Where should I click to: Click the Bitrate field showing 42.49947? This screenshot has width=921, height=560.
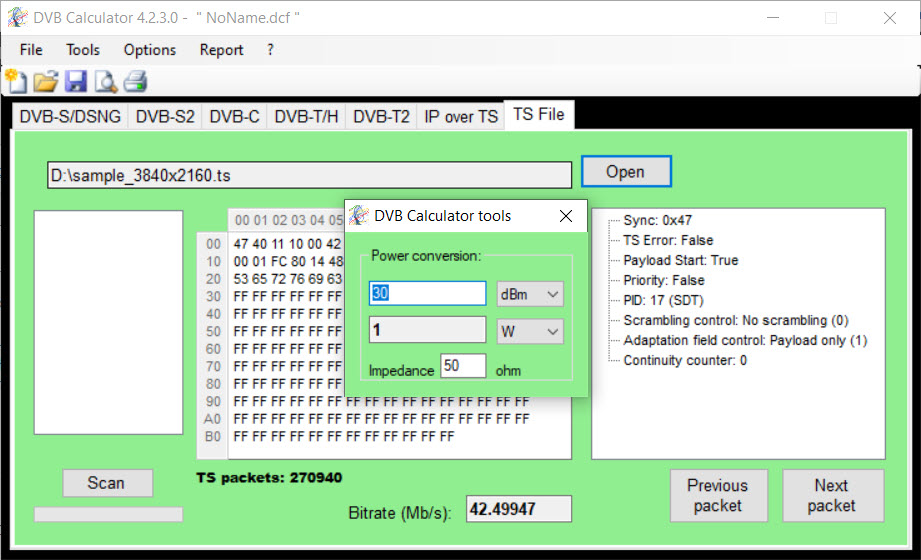519,509
